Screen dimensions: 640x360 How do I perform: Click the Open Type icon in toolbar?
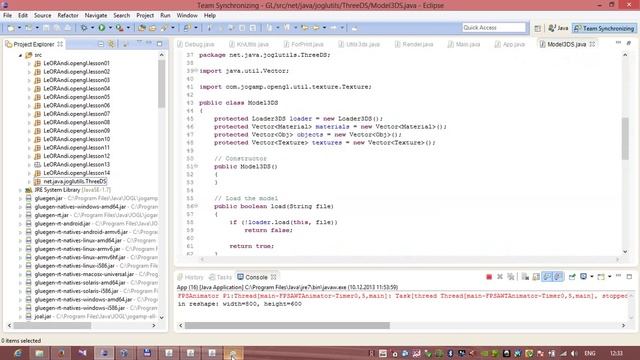(142, 28)
